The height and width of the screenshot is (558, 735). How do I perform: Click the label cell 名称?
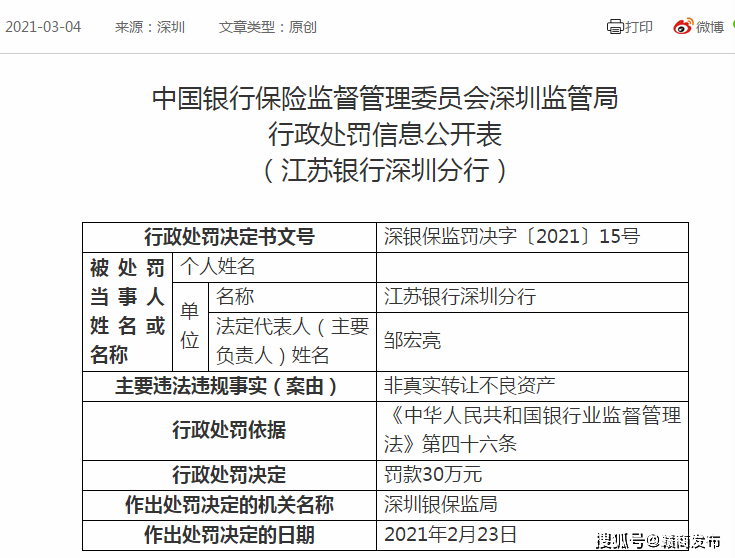pyautogui.click(x=292, y=297)
